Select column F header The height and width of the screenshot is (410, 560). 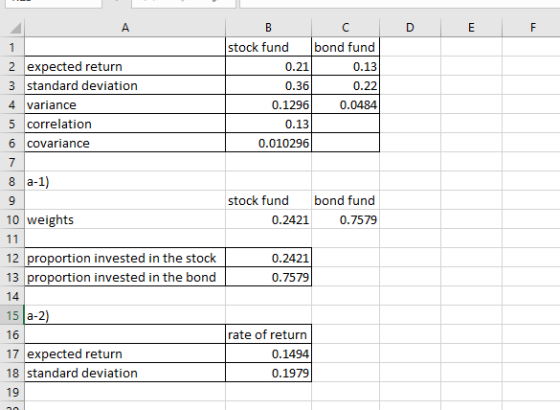[531, 28]
